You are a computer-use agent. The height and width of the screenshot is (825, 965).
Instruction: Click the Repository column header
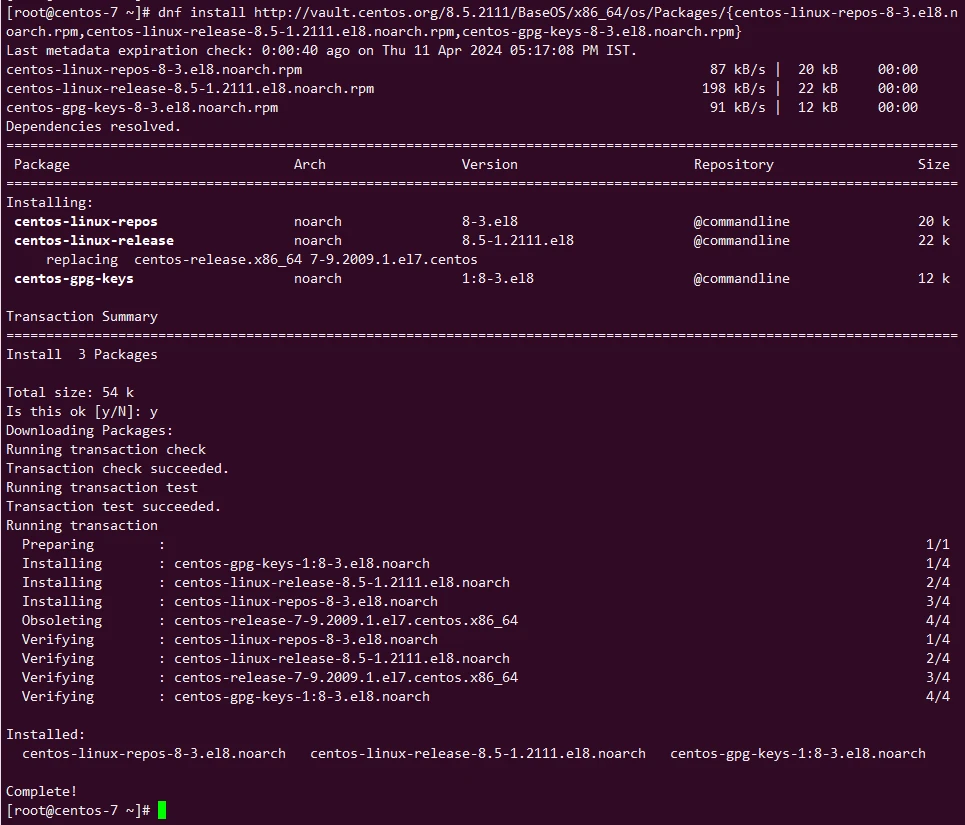point(733,164)
